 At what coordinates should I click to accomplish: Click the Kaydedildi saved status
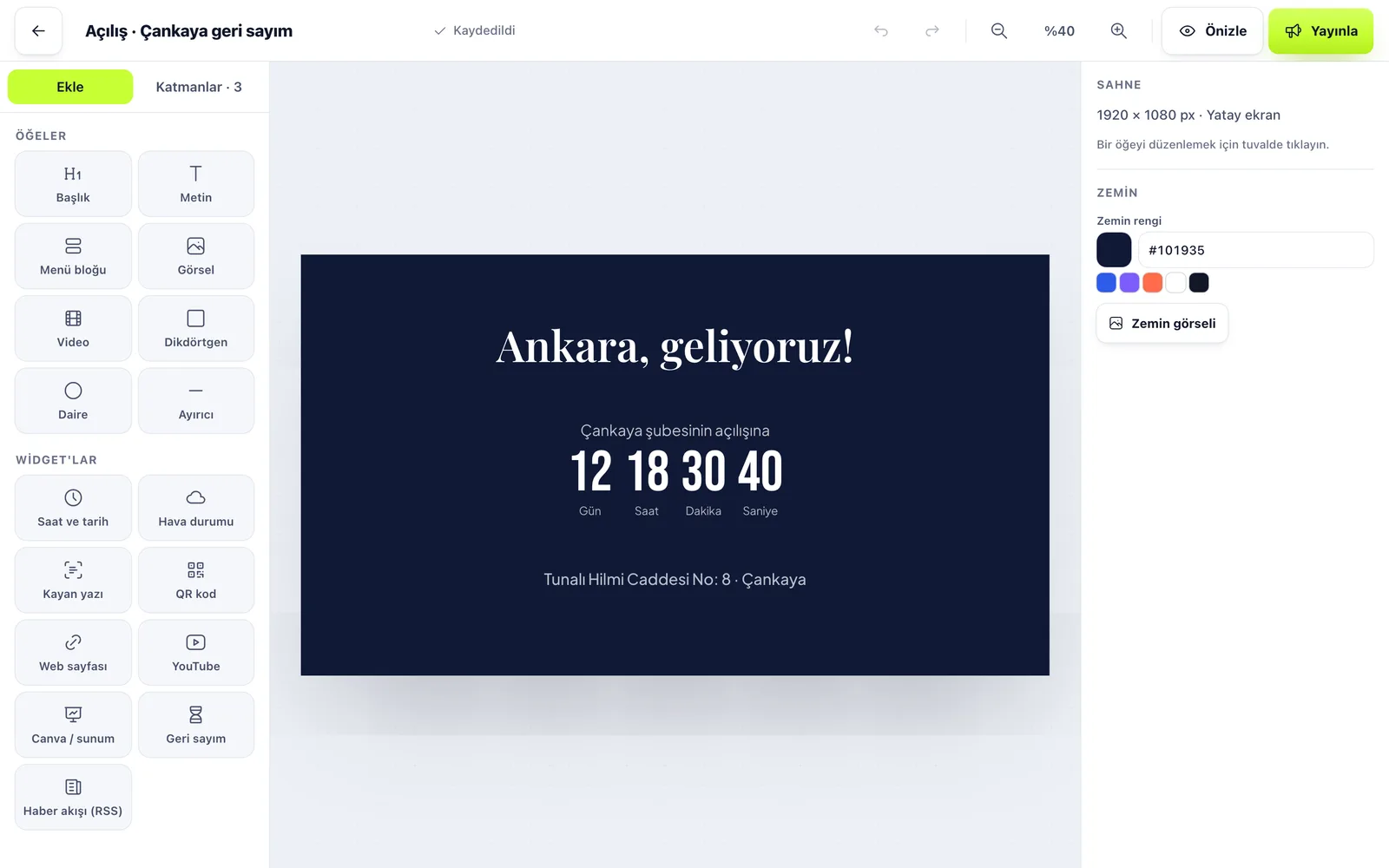475,31
